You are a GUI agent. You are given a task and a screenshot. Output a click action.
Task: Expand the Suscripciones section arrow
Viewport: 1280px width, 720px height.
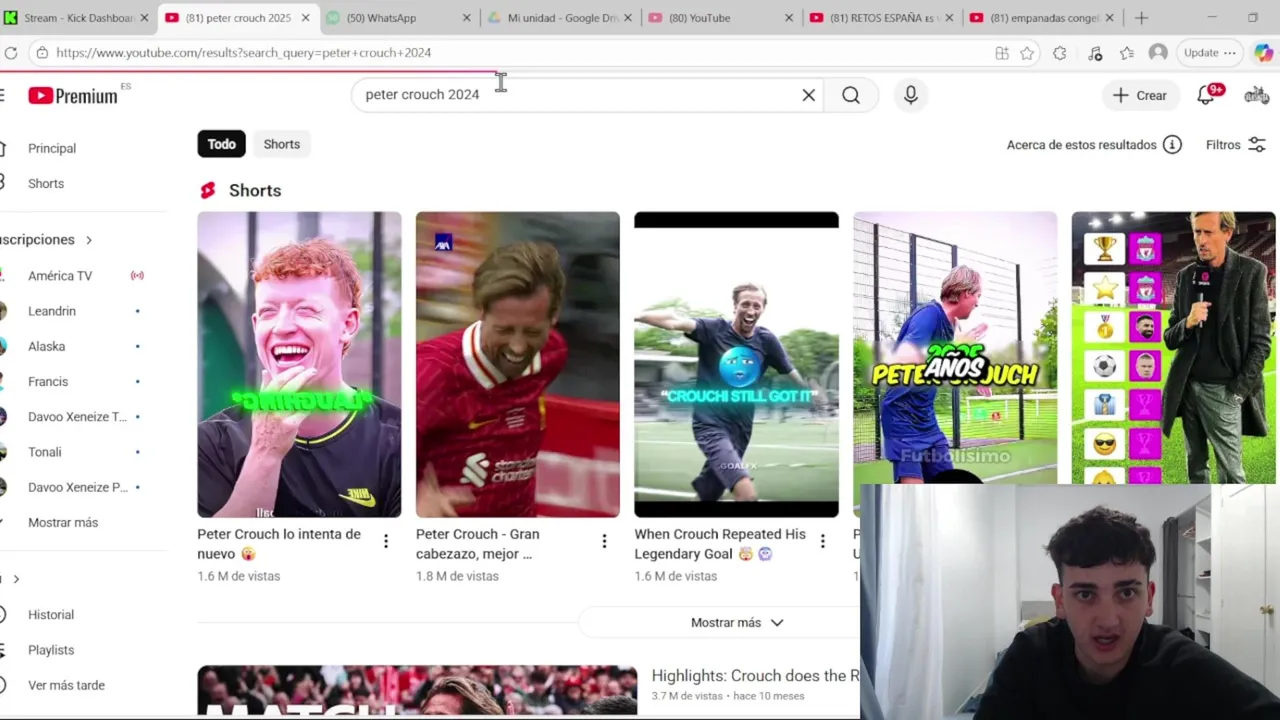coord(88,240)
